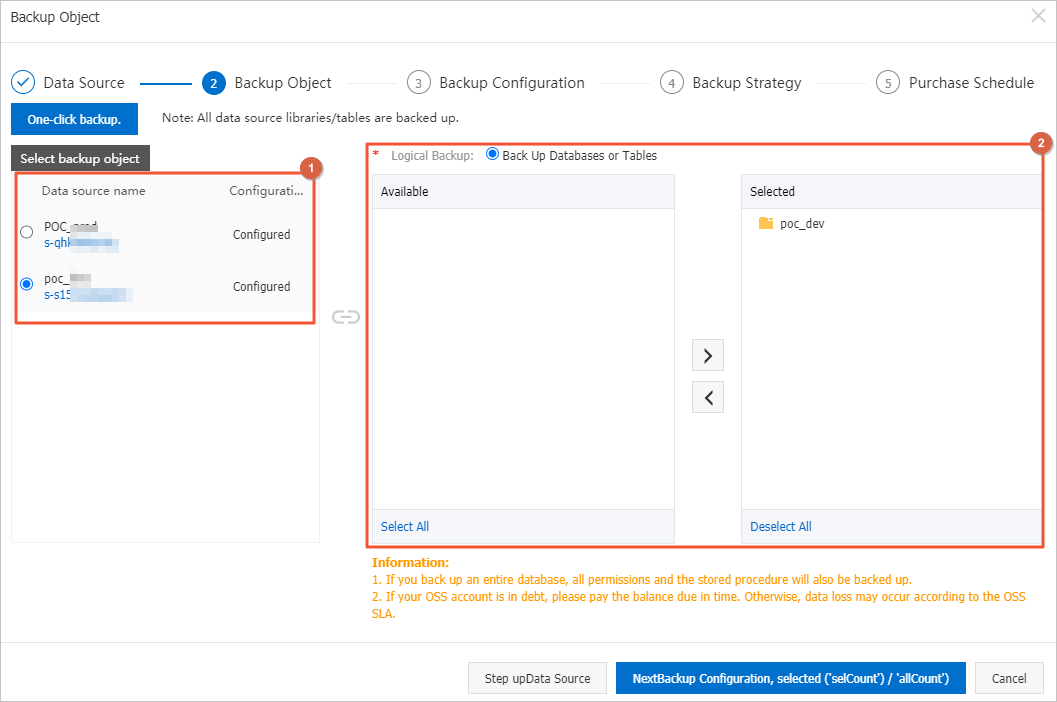Go to Purchase Schedule step label
The image size is (1057, 702).
click(971, 83)
